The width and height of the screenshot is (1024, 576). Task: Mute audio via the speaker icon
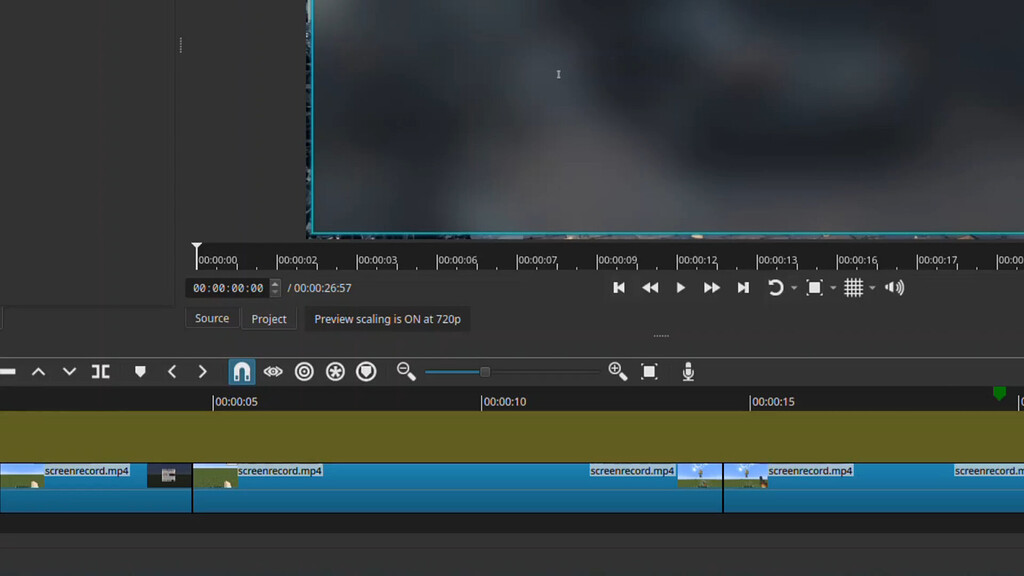894,287
